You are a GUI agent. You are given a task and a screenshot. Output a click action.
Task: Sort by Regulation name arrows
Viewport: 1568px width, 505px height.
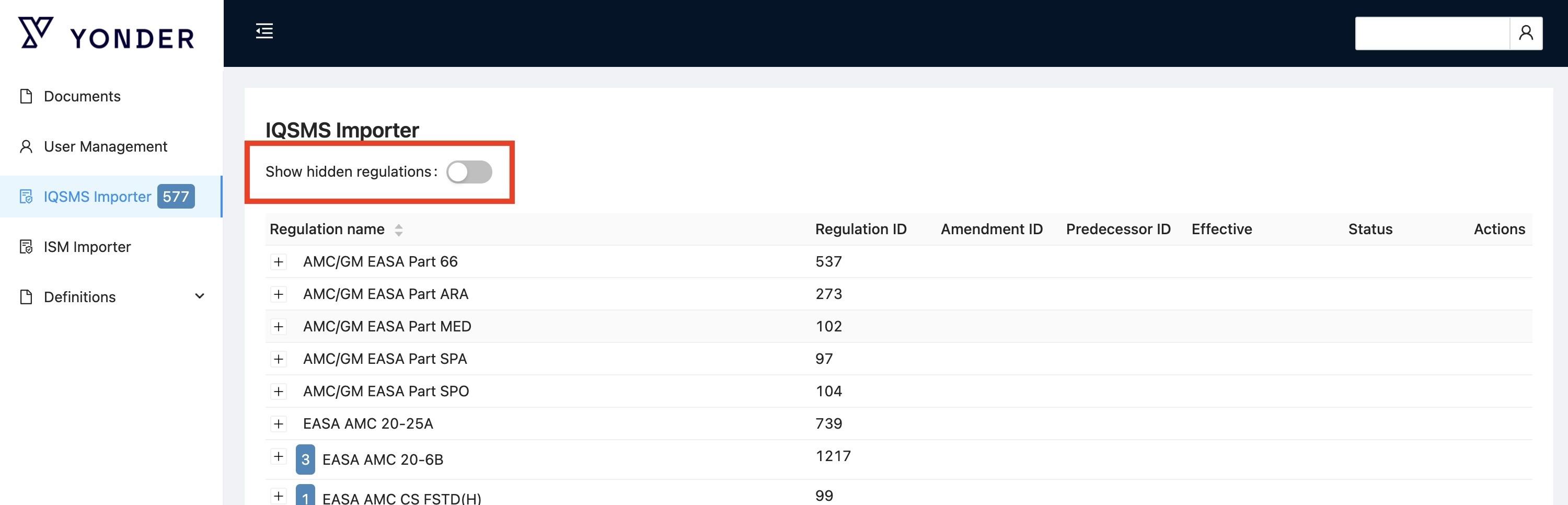click(399, 229)
